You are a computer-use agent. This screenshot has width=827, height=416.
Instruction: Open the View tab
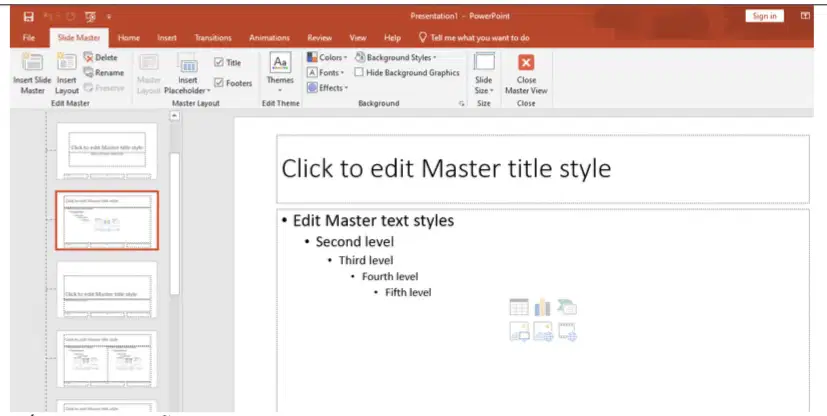(x=358, y=38)
